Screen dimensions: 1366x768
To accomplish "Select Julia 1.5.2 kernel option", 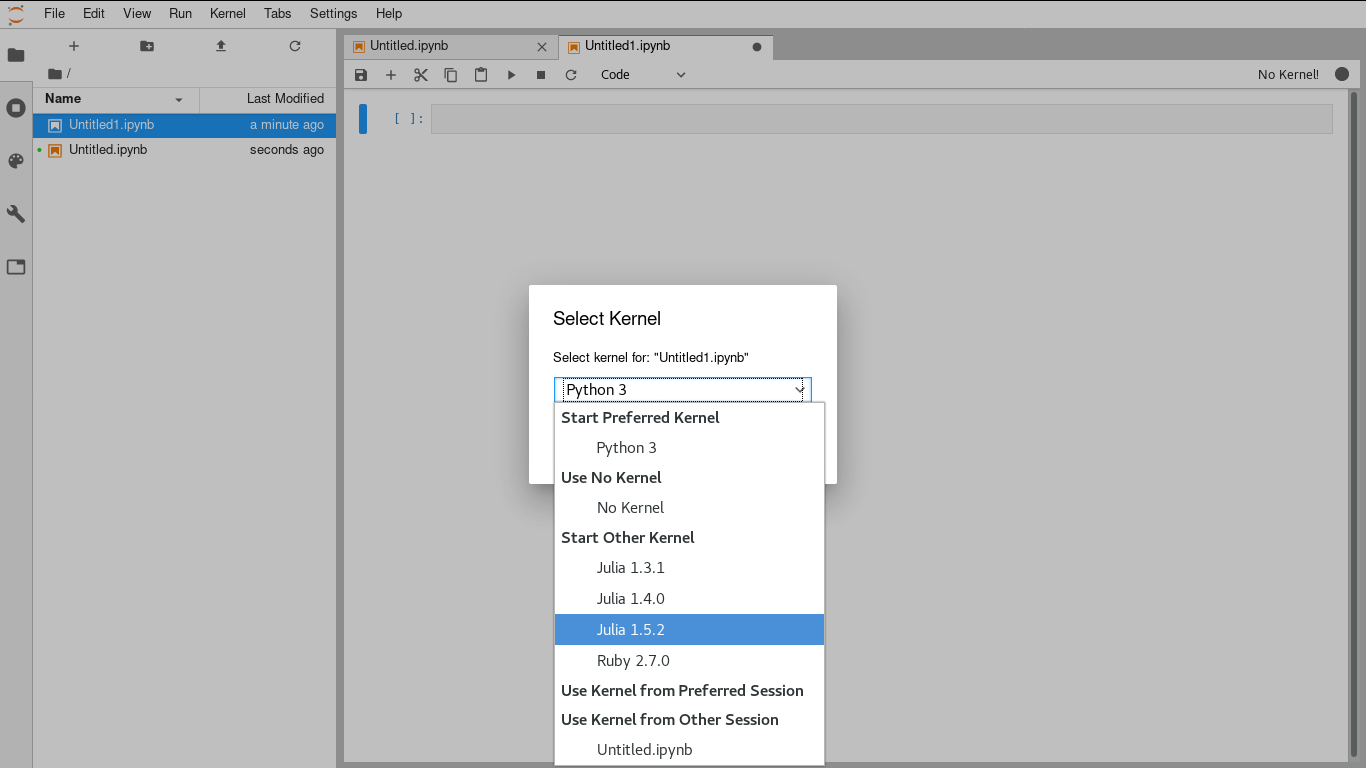I will coord(630,629).
